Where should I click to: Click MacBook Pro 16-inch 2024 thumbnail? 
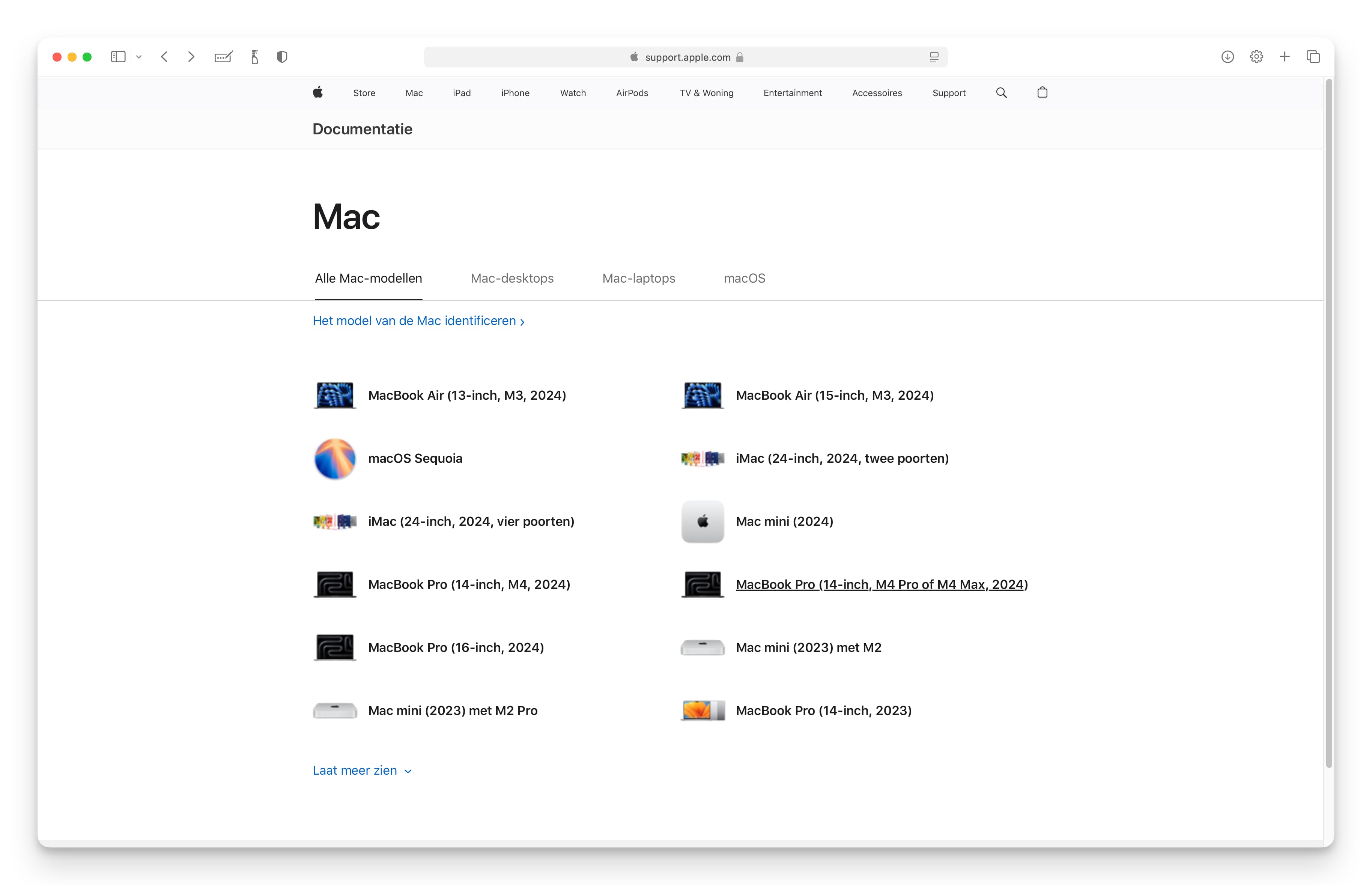335,648
